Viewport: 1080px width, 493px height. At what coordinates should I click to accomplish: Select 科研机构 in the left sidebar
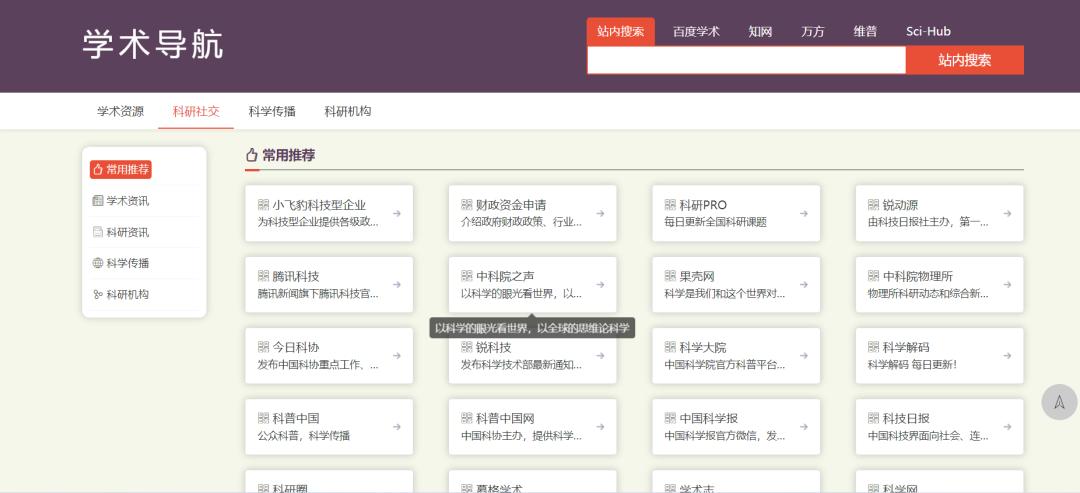(121, 294)
